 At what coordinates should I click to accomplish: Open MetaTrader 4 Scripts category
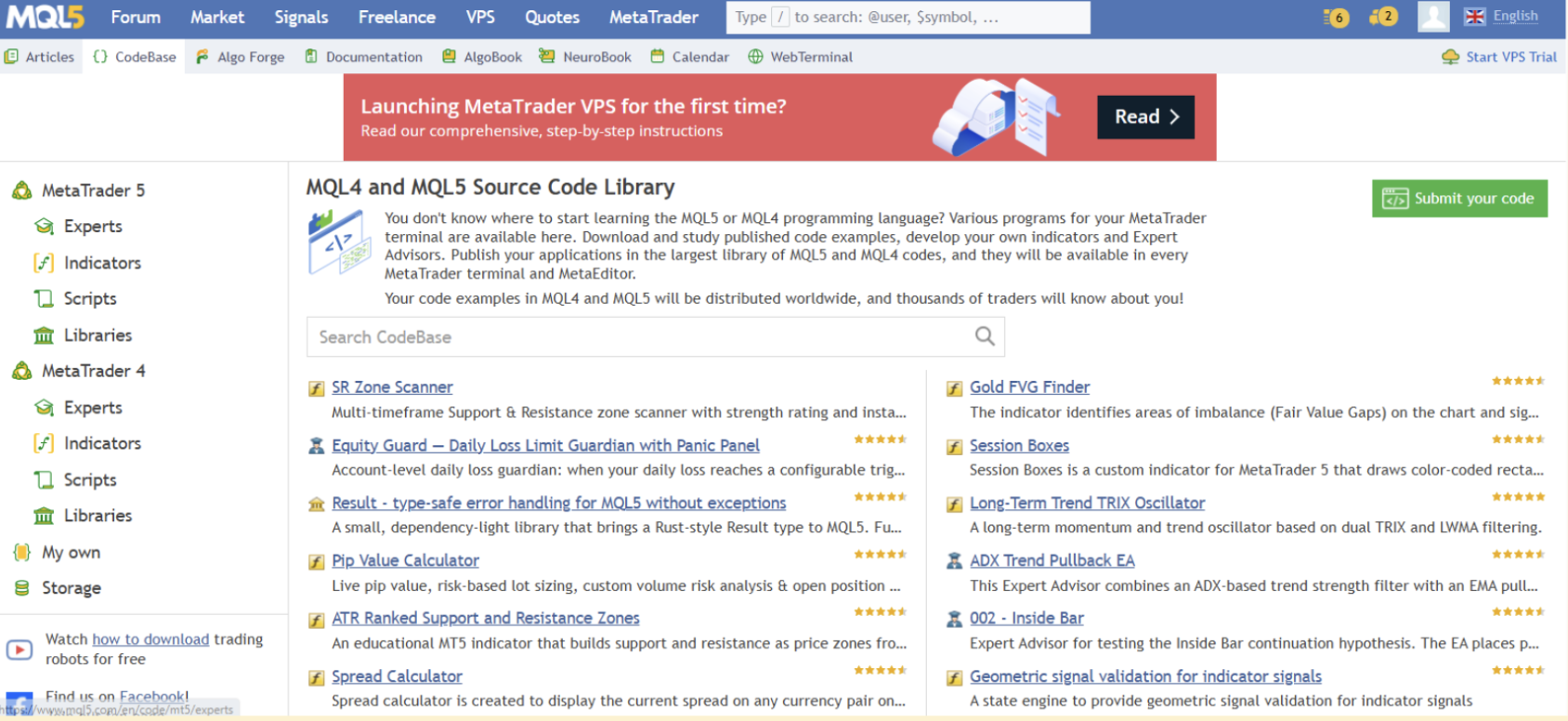(90, 480)
